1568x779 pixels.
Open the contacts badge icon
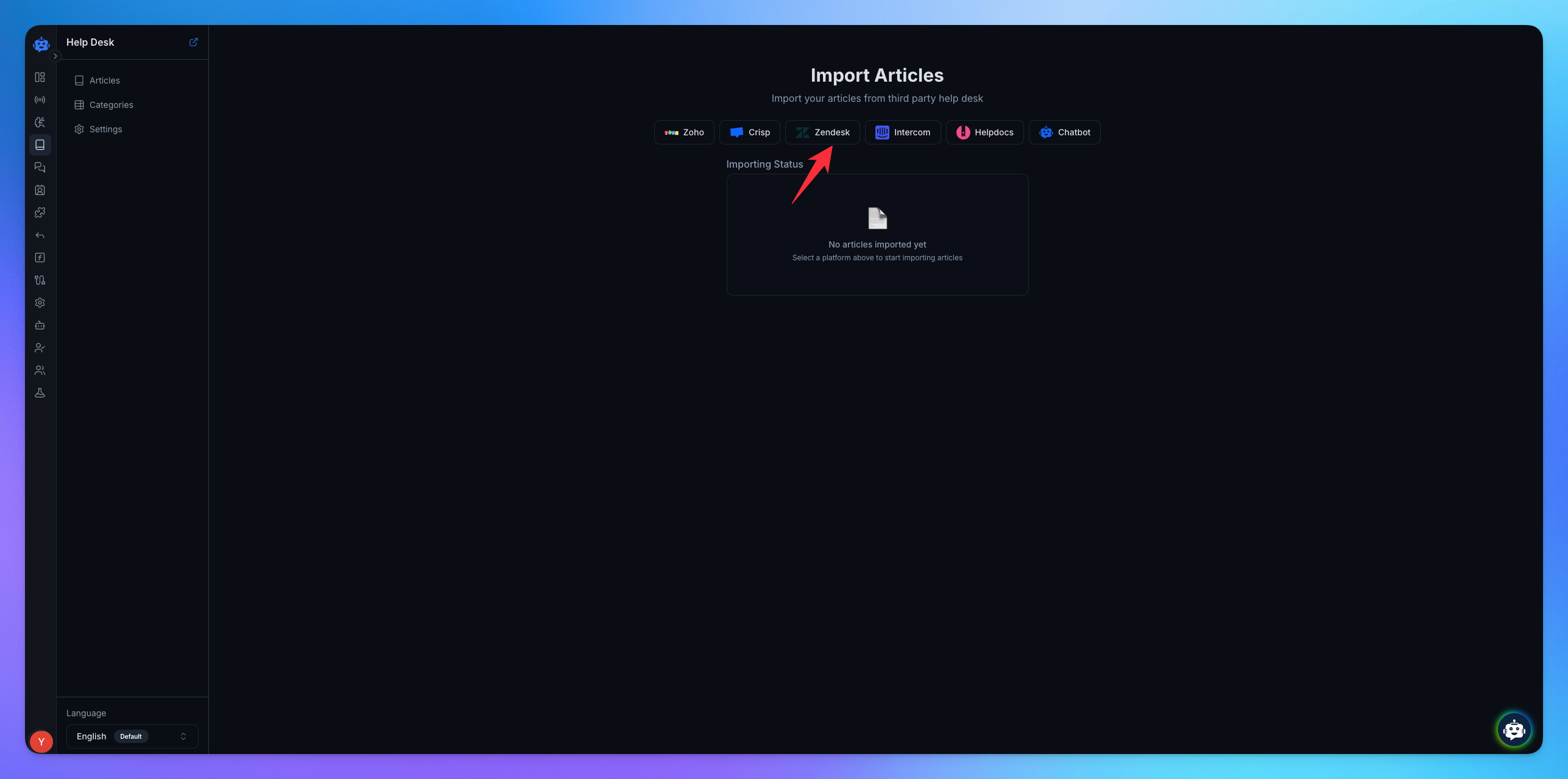40,190
